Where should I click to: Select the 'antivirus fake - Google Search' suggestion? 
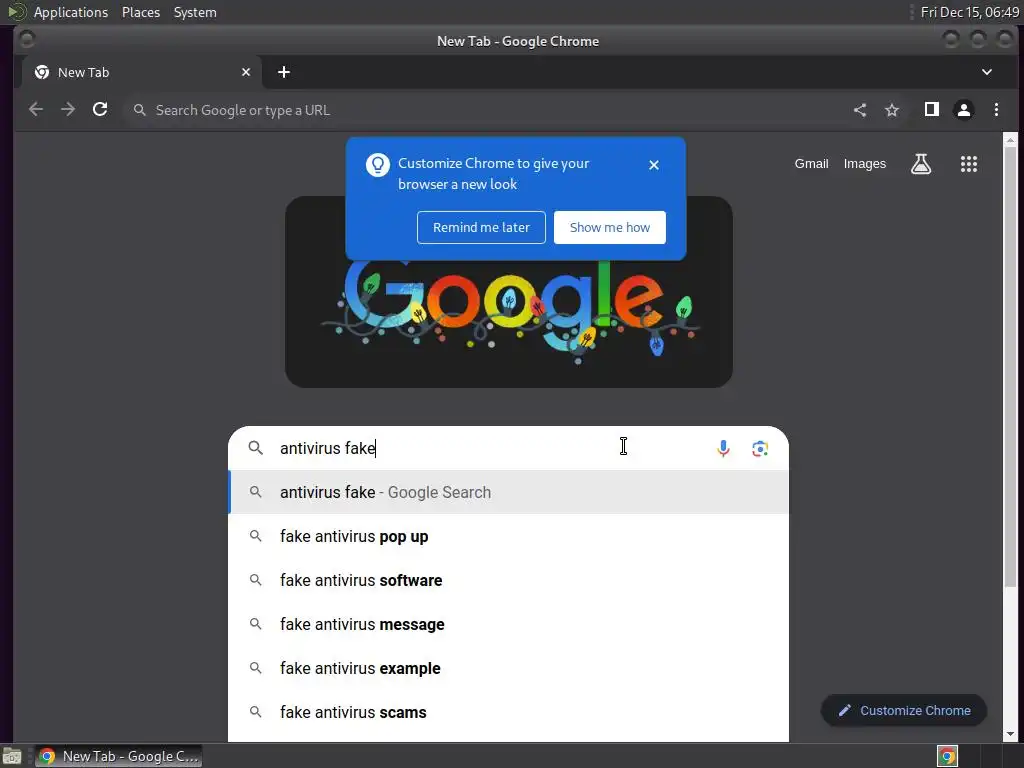click(x=508, y=492)
